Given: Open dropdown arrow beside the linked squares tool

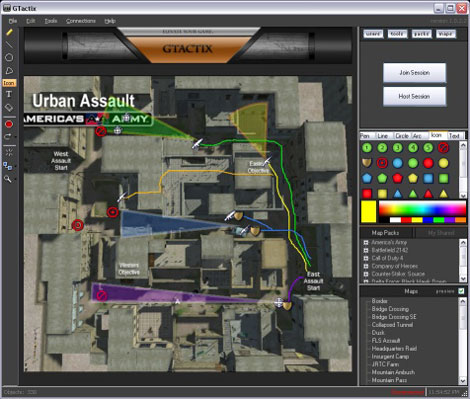Looking at the screenshot, I should tap(15, 166).
